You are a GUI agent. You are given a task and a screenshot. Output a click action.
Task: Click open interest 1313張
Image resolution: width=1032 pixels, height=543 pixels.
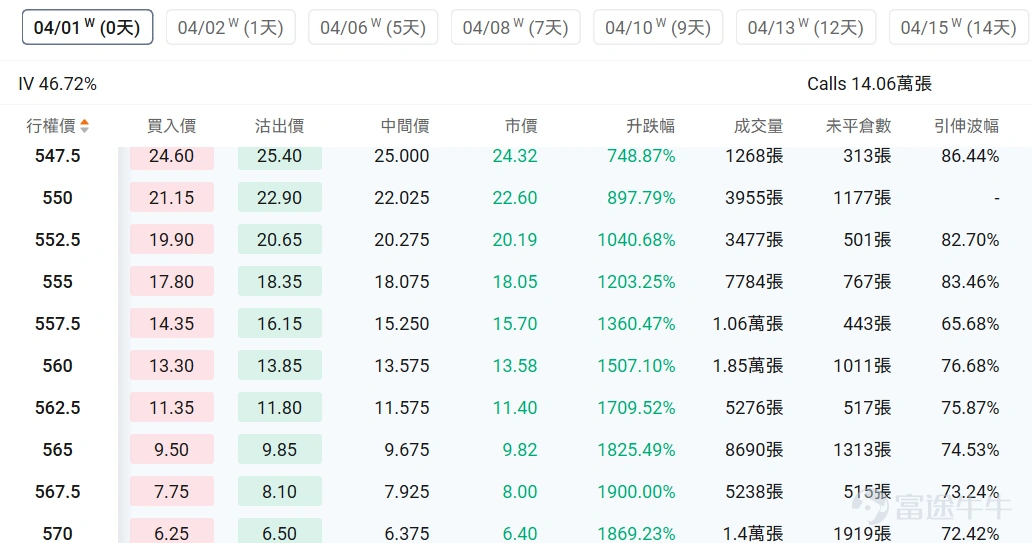coord(862,450)
